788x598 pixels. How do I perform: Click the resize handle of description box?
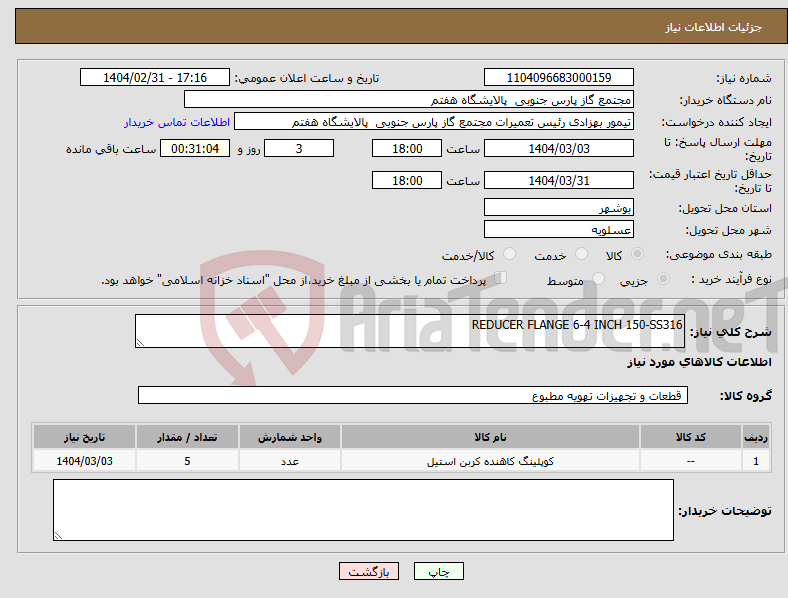140,343
